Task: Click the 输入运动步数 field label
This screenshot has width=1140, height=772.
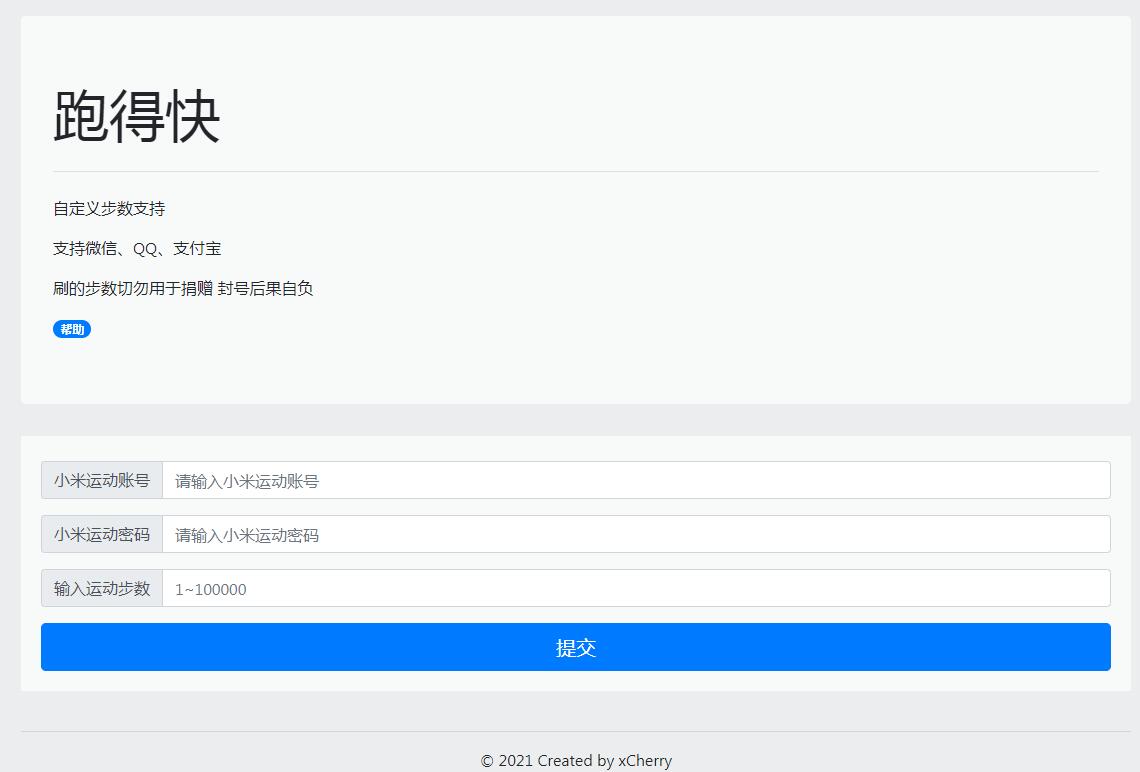Action: [101, 588]
